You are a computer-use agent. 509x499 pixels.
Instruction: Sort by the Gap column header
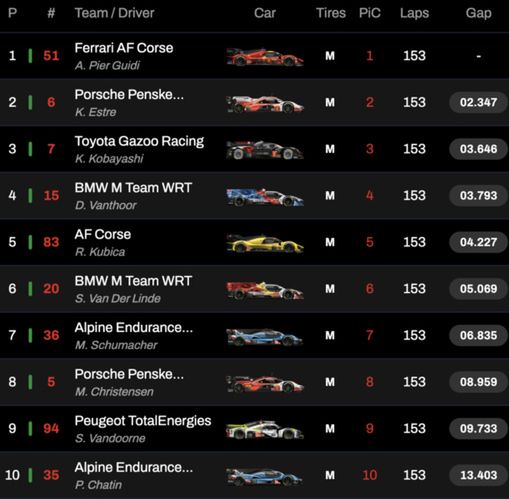point(478,13)
